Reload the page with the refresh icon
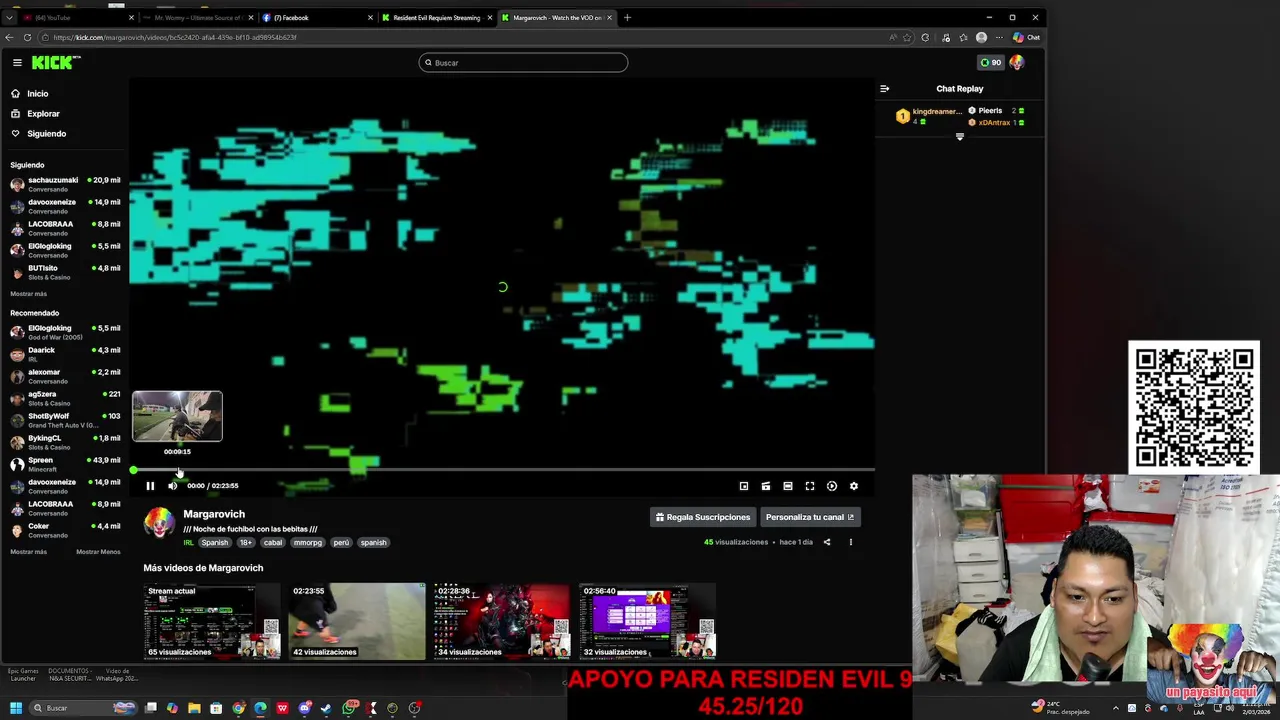1280x720 pixels. point(27,37)
